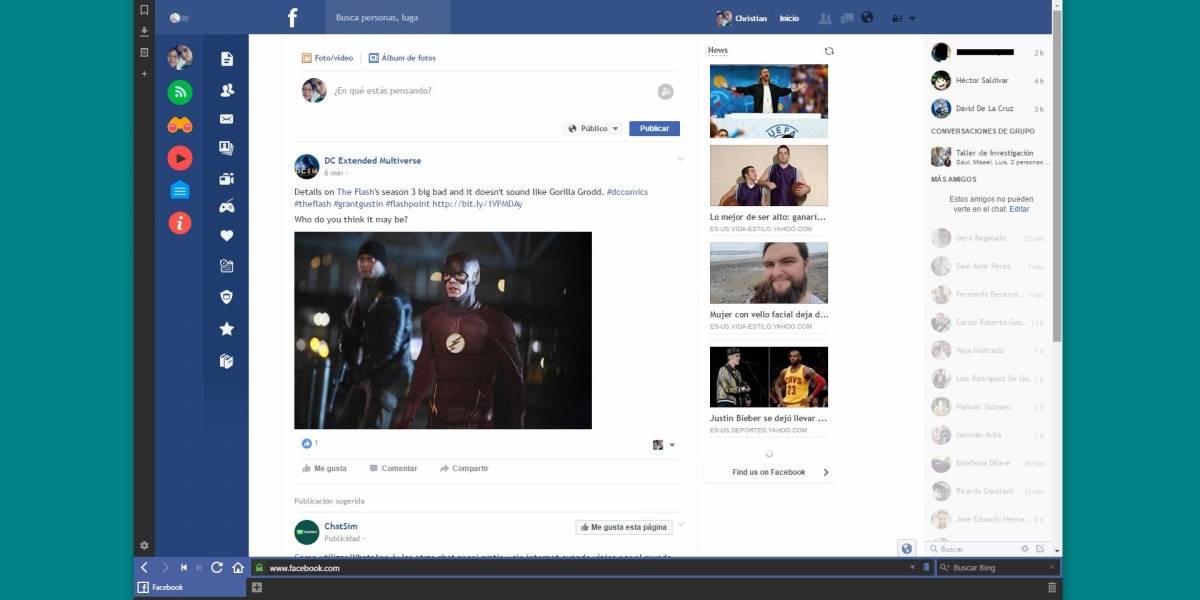
Task: Toggle the switch at header left
Action: pos(179,18)
